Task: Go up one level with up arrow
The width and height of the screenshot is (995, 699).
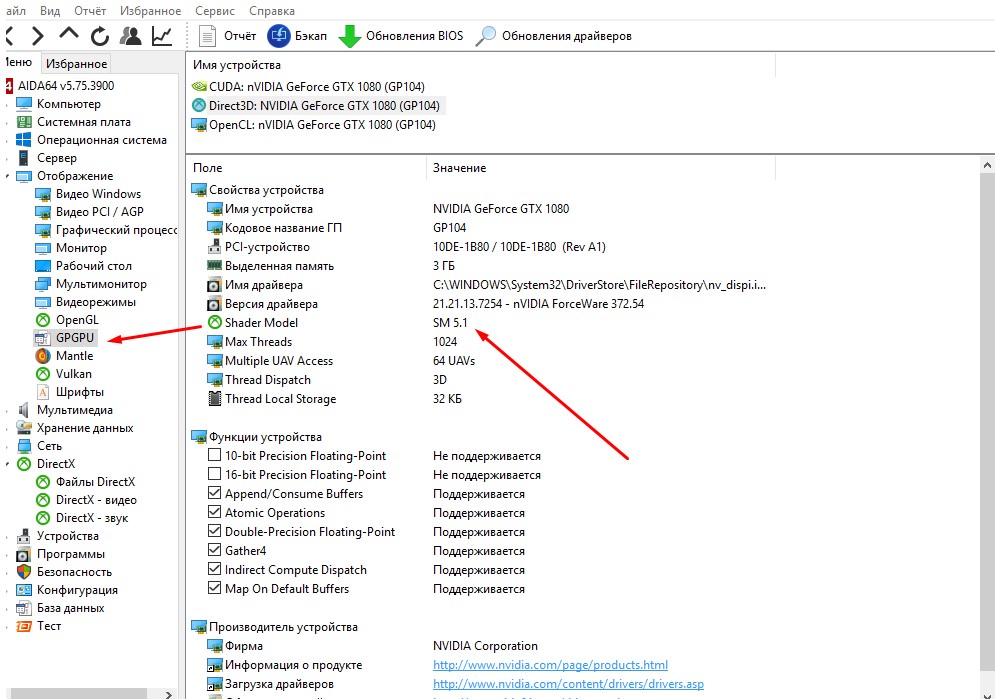Action: pyautogui.click(x=68, y=36)
